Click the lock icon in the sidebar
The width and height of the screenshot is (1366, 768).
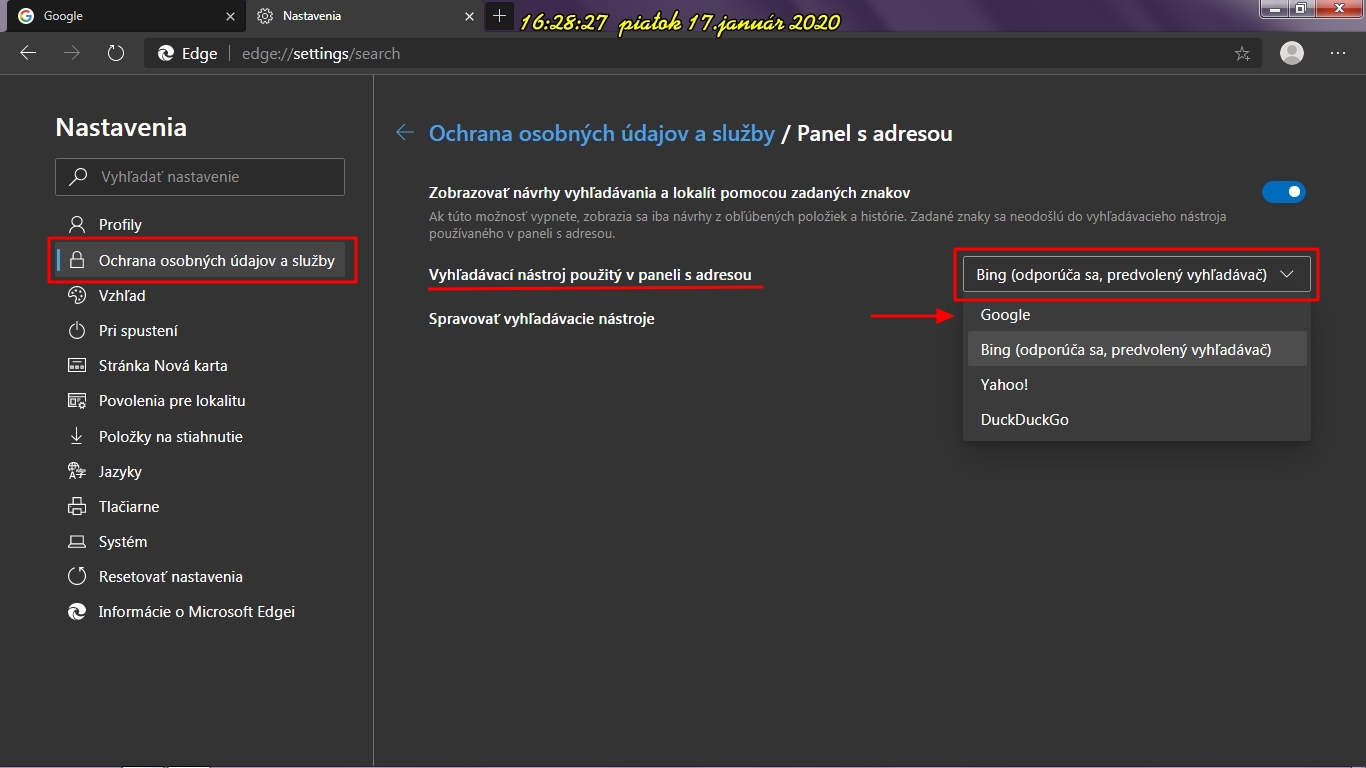coord(77,260)
